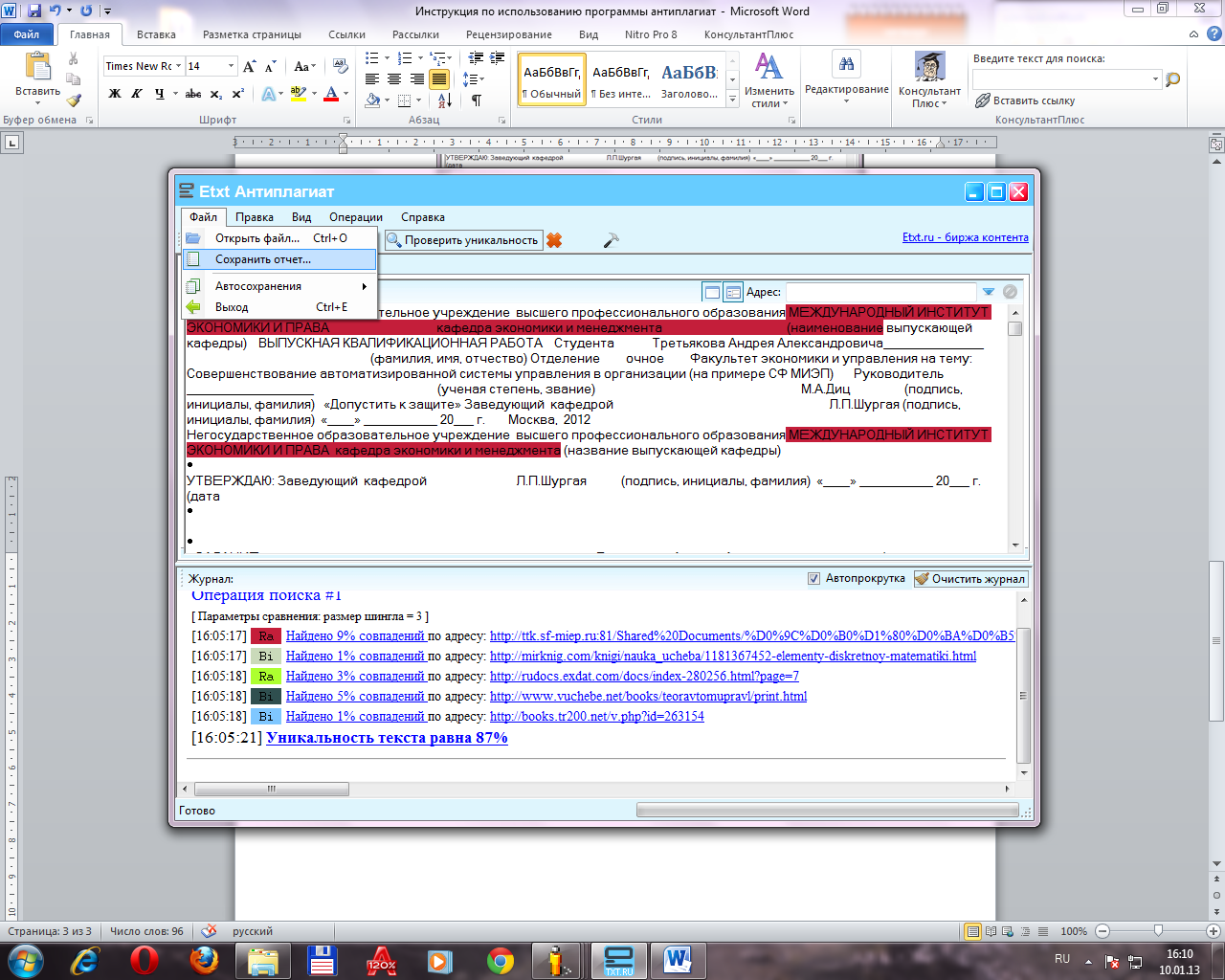Open the Etxt.ru - биржа контента link
This screenshot has height=980, width=1225.
(966, 237)
